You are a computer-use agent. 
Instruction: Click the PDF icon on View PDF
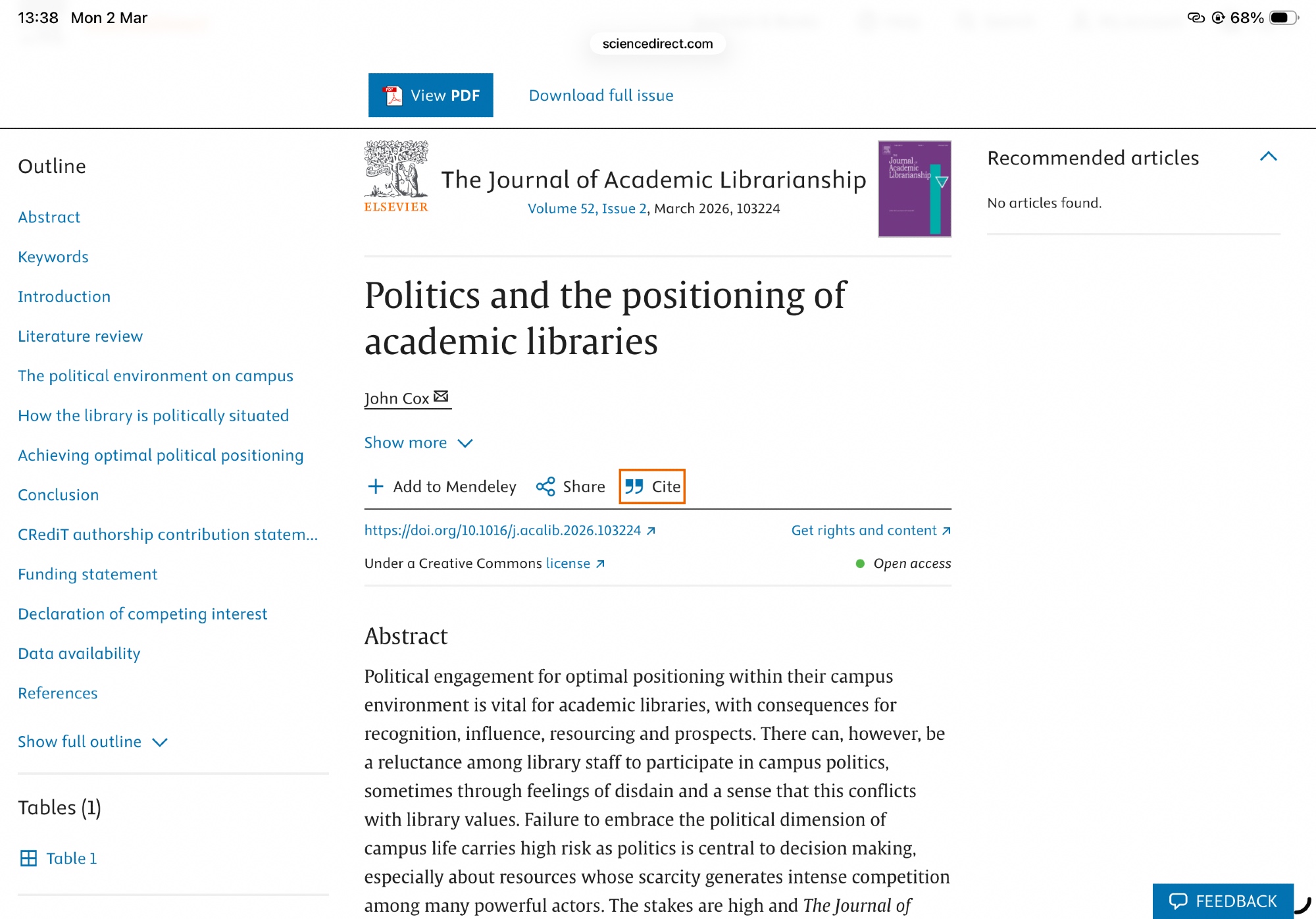click(x=393, y=95)
